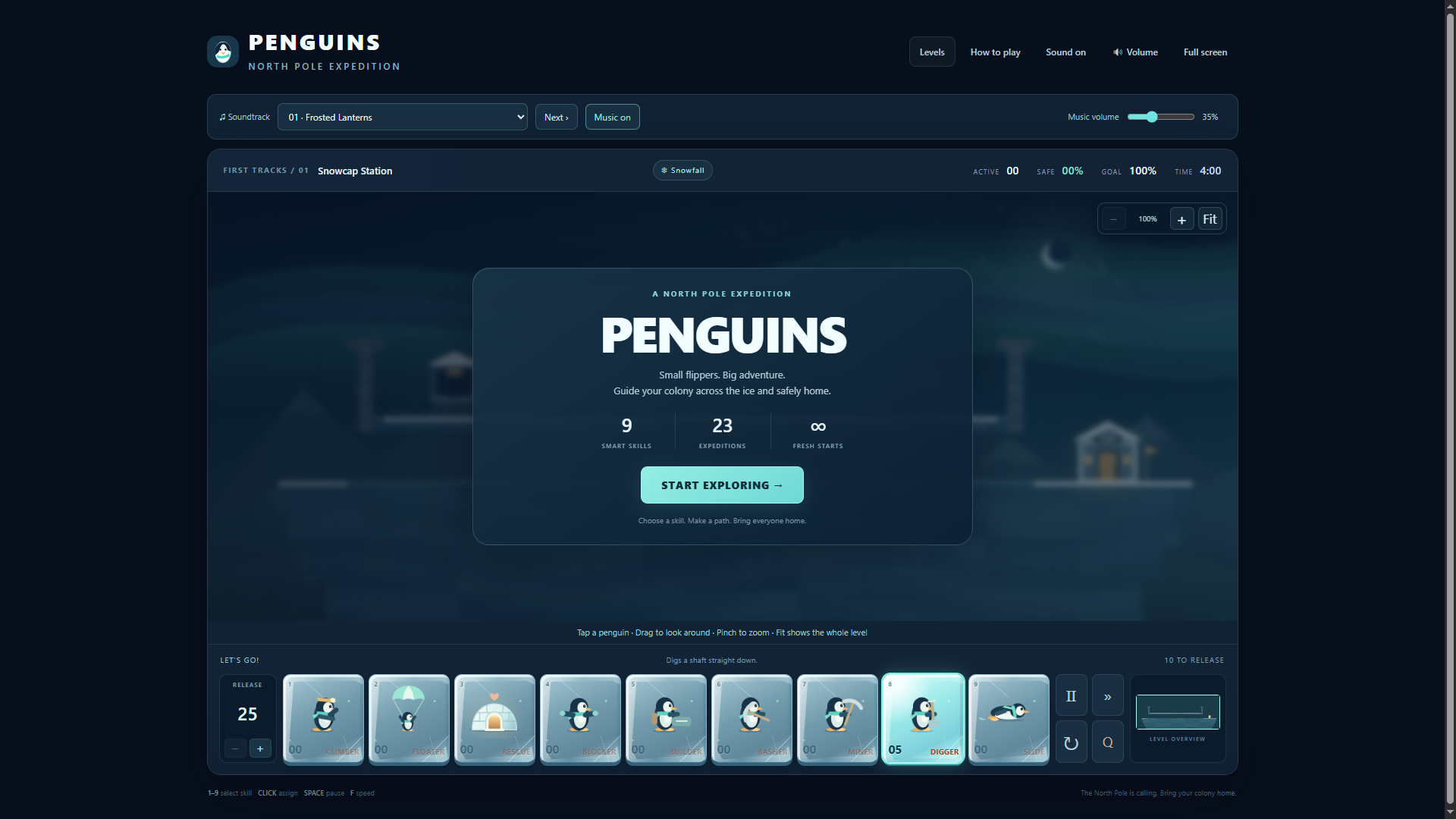Click the Snowcap Station level title
Screen dimensions: 1456x819
point(355,171)
